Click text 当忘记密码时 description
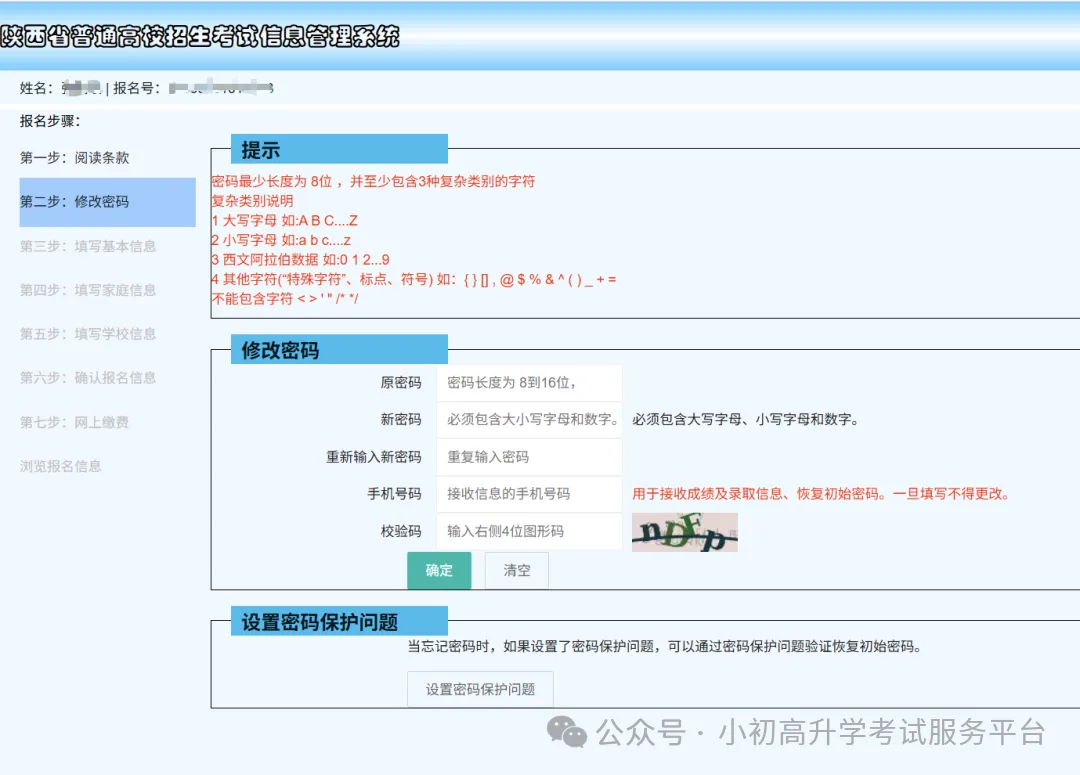Viewport: 1080px width, 775px height. [665, 646]
